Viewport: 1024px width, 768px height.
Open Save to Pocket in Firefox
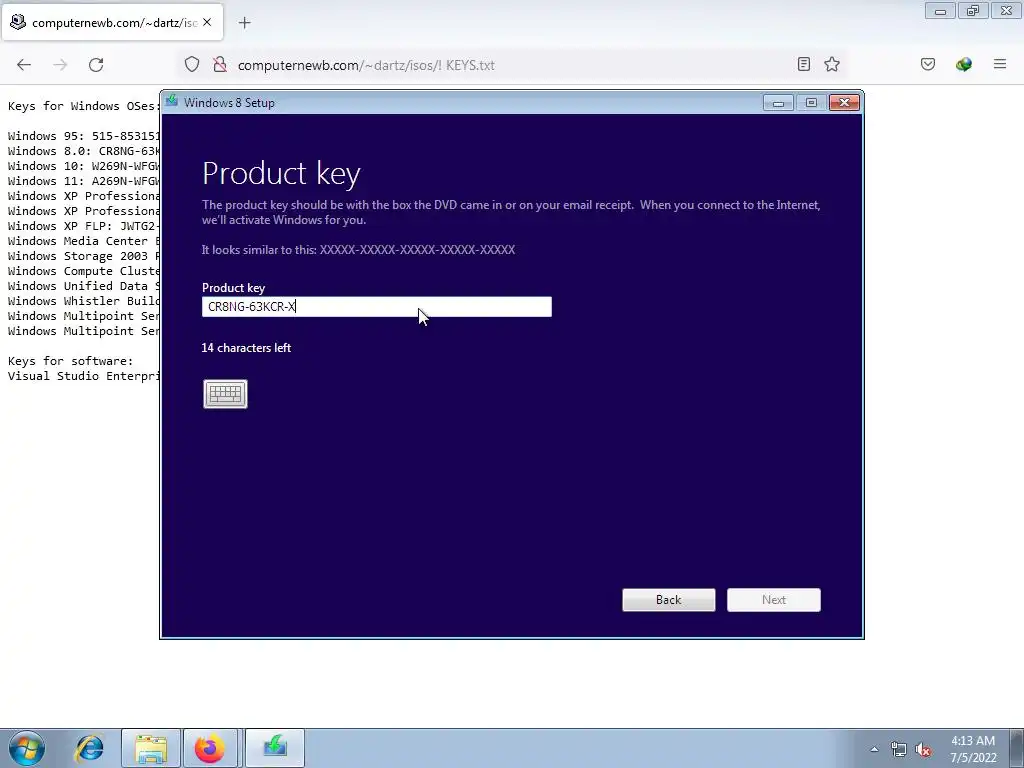[928, 64]
